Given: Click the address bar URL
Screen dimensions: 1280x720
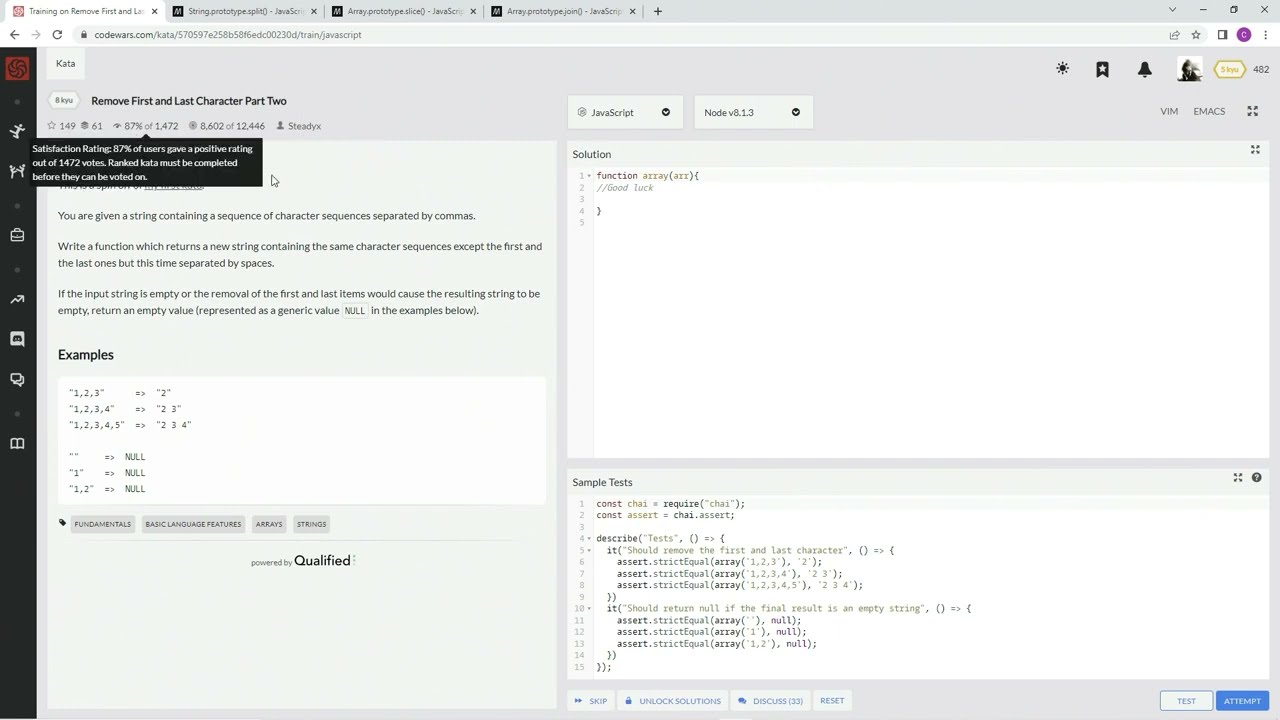Looking at the screenshot, I should (228, 34).
